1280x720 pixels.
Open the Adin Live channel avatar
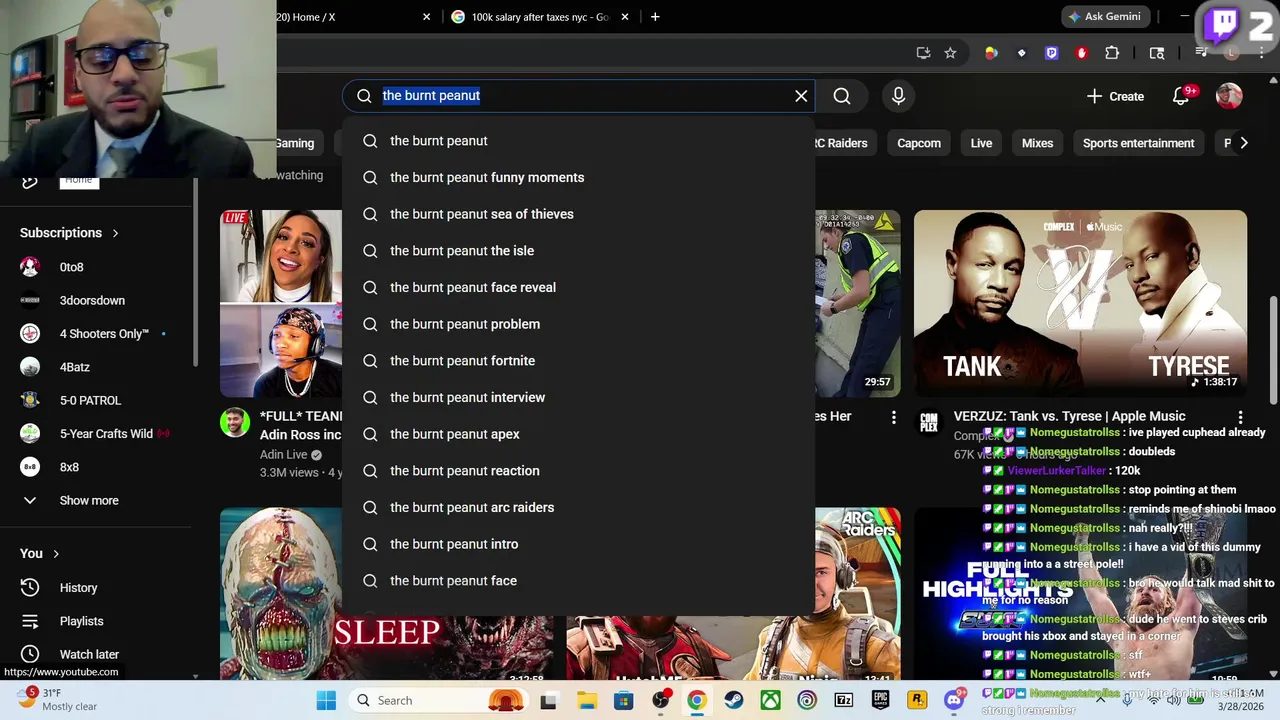235,422
